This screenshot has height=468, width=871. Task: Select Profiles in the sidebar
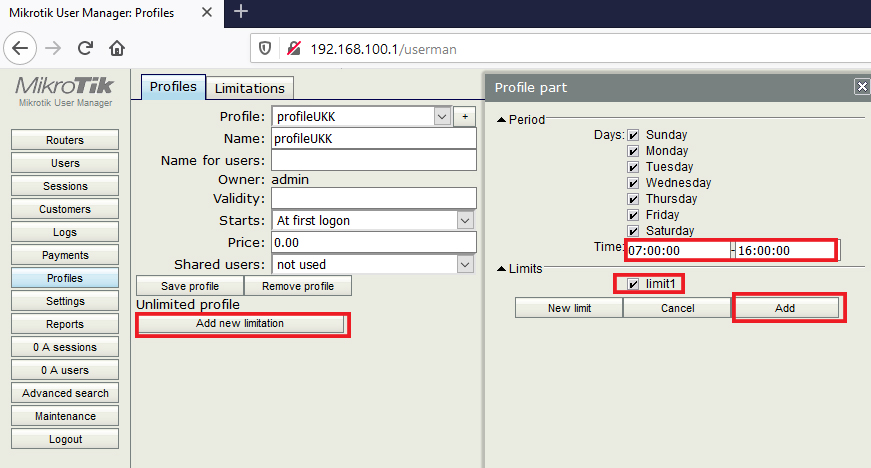[65, 278]
